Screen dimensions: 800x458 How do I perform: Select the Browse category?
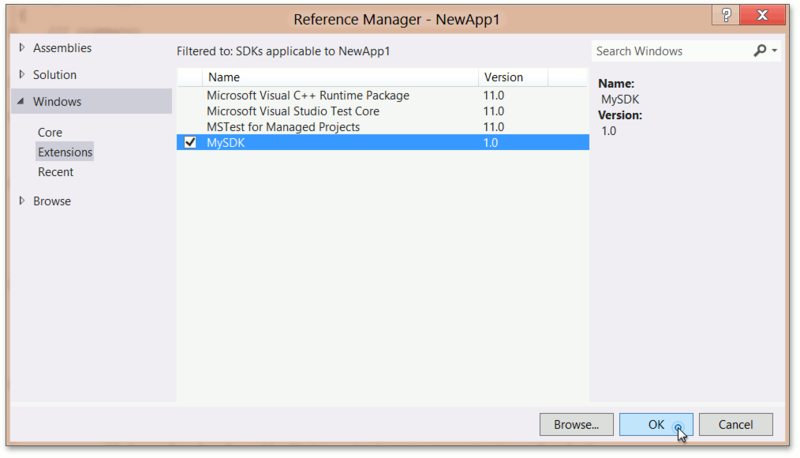pos(52,201)
